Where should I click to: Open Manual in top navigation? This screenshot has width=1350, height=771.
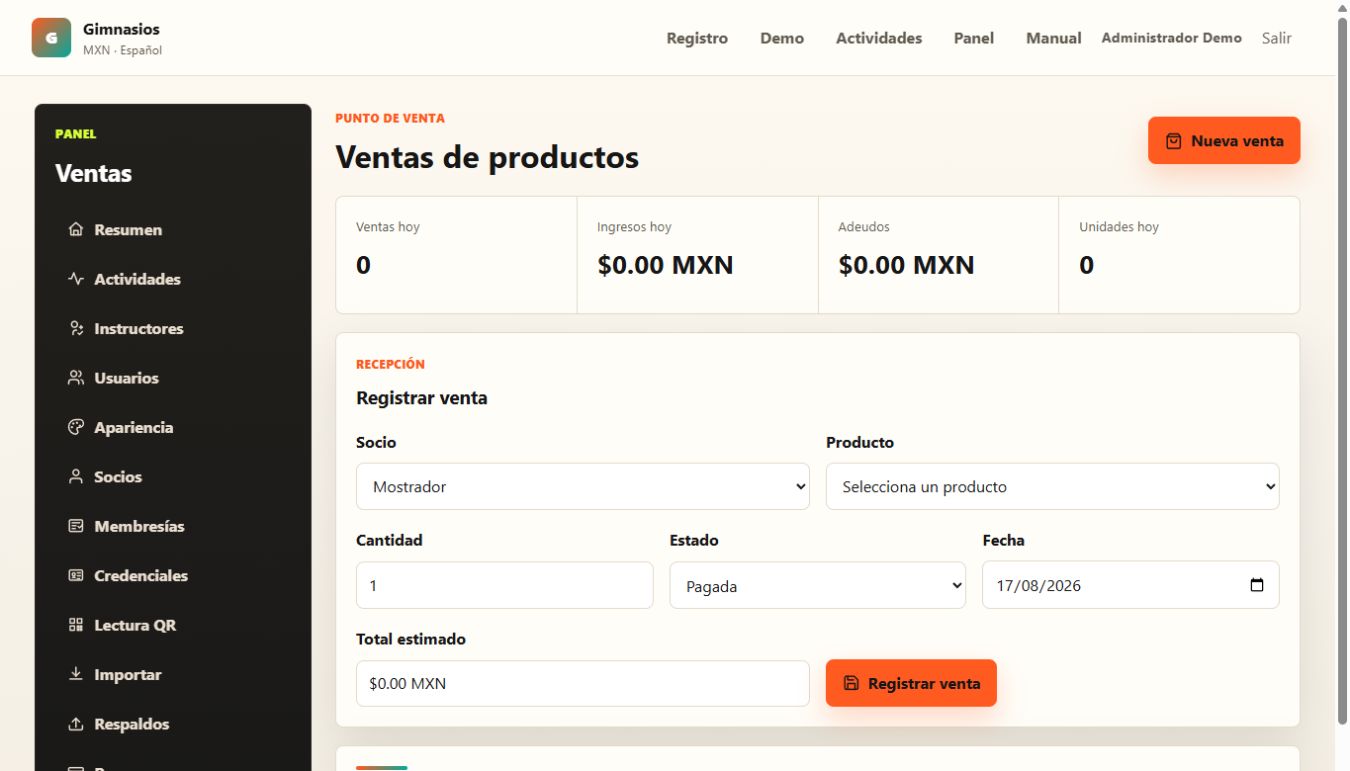1054,38
